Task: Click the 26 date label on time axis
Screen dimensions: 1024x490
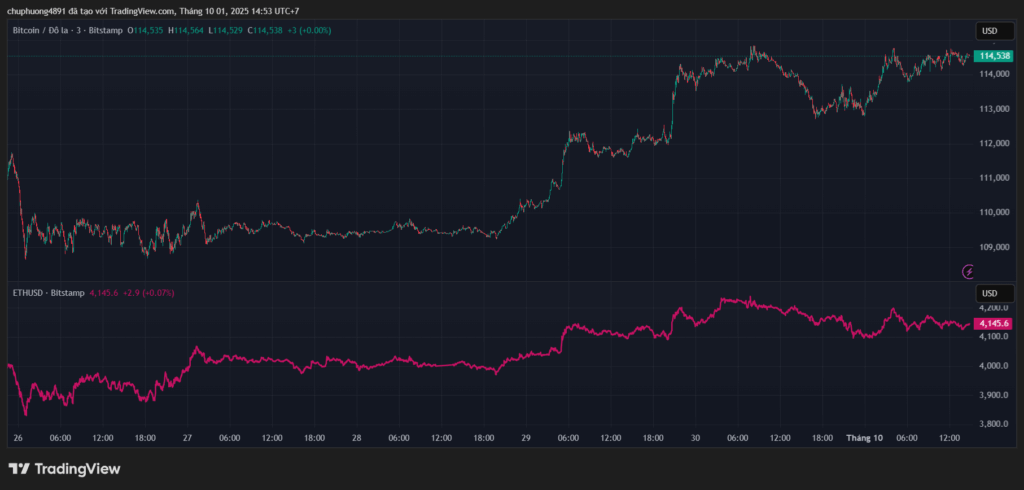Action: pos(18,438)
